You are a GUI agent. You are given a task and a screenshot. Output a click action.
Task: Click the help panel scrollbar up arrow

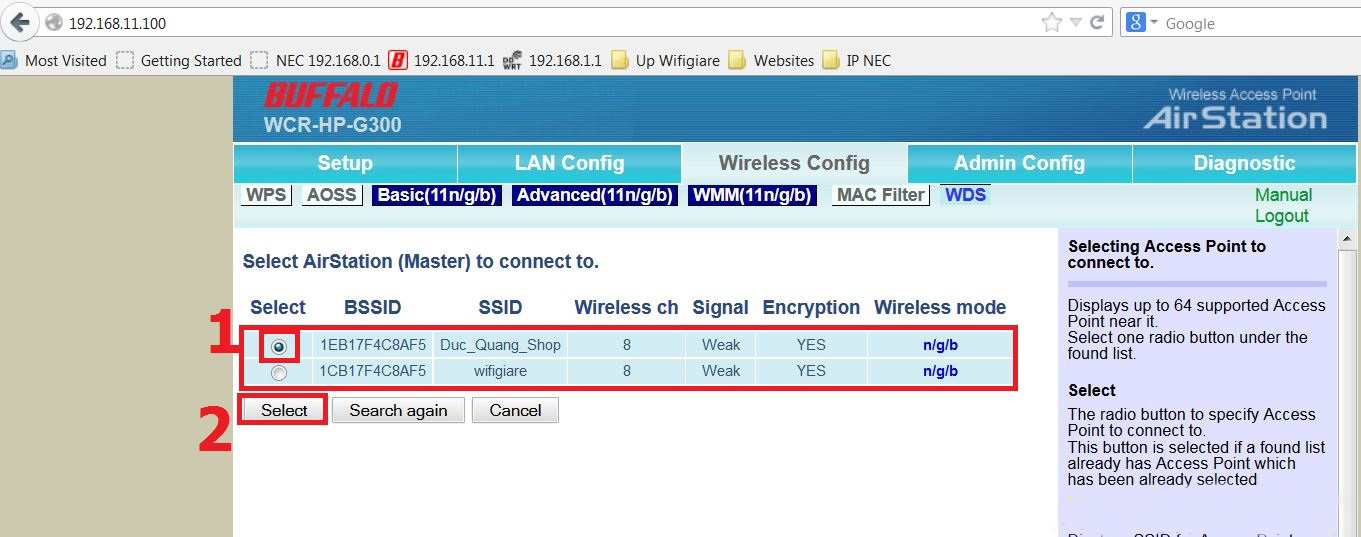(1348, 239)
